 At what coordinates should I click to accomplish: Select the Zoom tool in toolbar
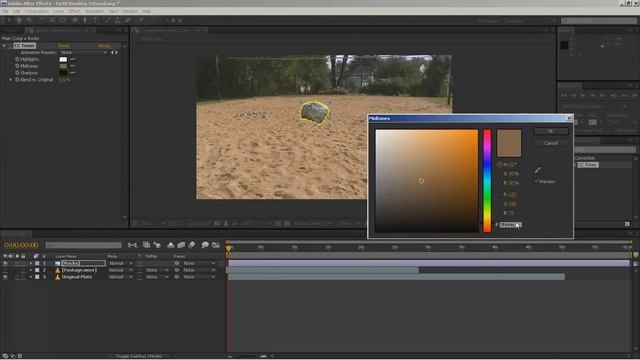[x=29, y=20]
